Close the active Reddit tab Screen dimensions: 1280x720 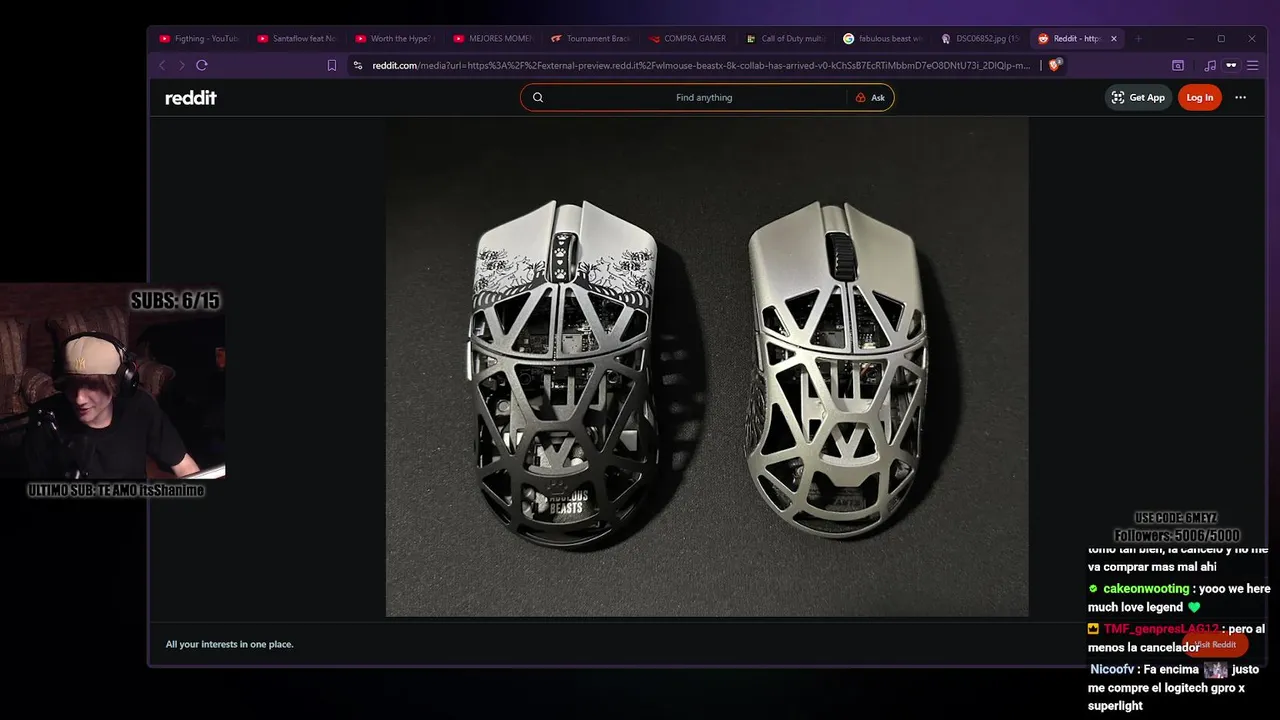(x=1113, y=39)
